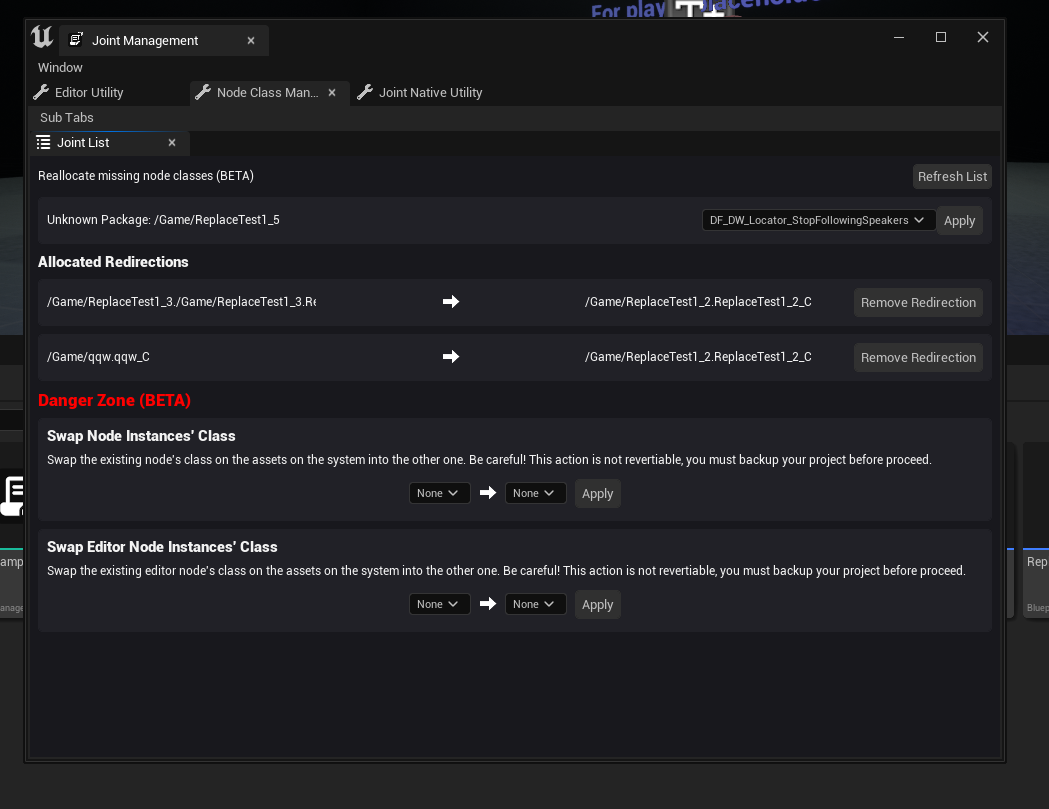The height and width of the screenshot is (809, 1049).
Task: Click the Editor Utility wrench icon
Action: pyautogui.click(x=41, y=93)
